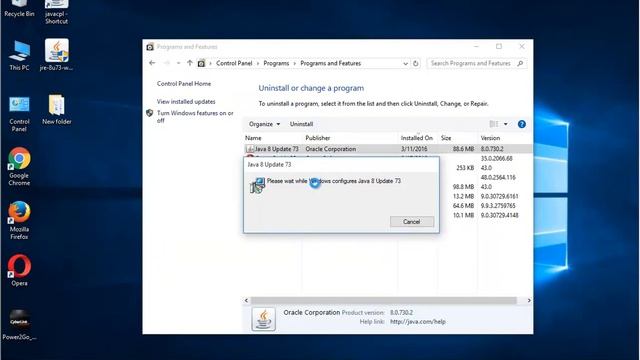Click the horizontal scrollbar thumb
This screenshot has width=640, height=360.
[384, 300]
